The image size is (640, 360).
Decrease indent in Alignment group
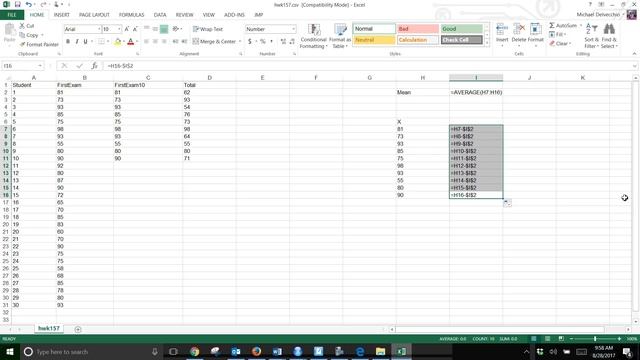pos(176,41)
